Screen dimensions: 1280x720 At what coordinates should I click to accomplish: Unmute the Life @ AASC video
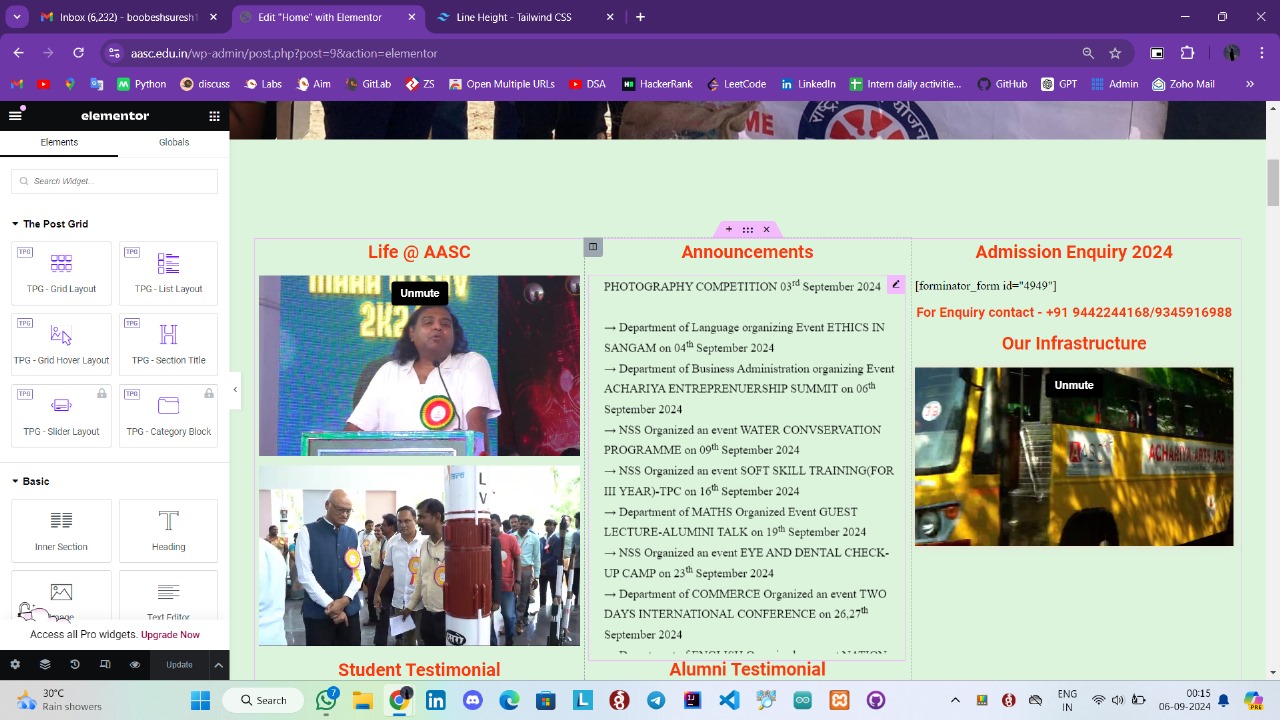(x=419, y=293)
